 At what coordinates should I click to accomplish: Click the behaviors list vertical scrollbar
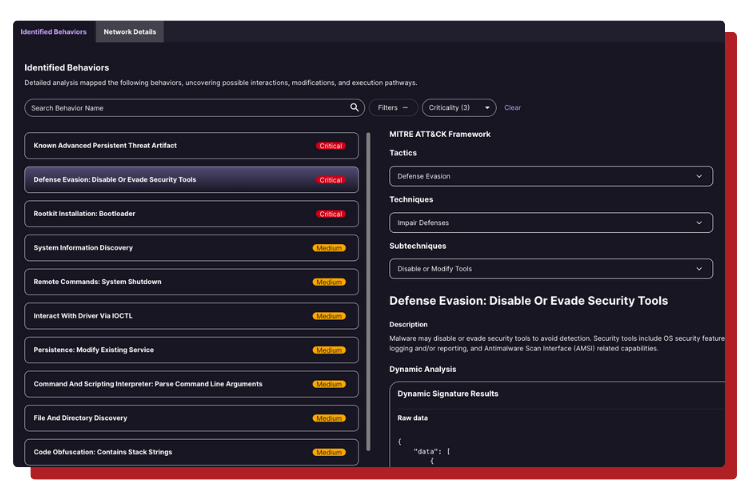(368, 292)
